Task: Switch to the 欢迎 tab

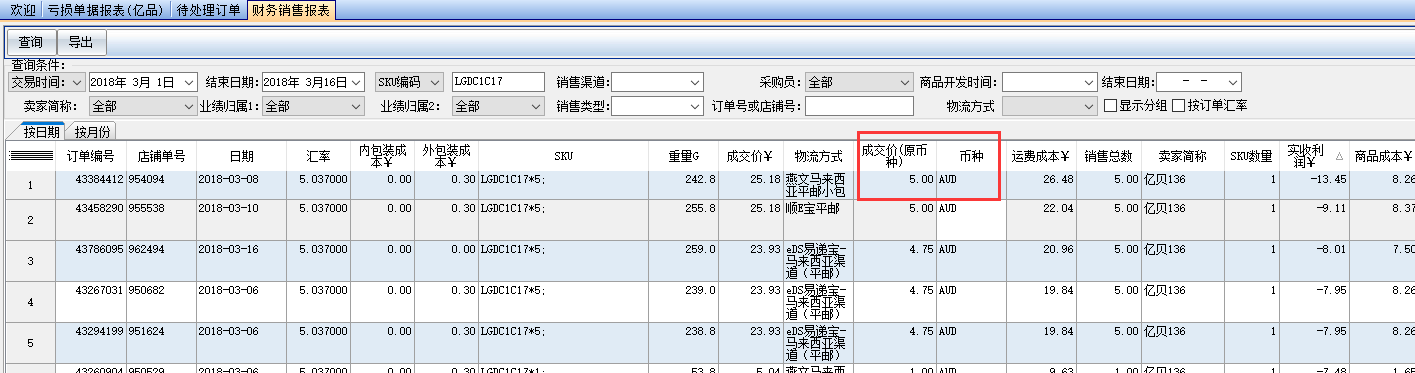Action: point(22,10)
